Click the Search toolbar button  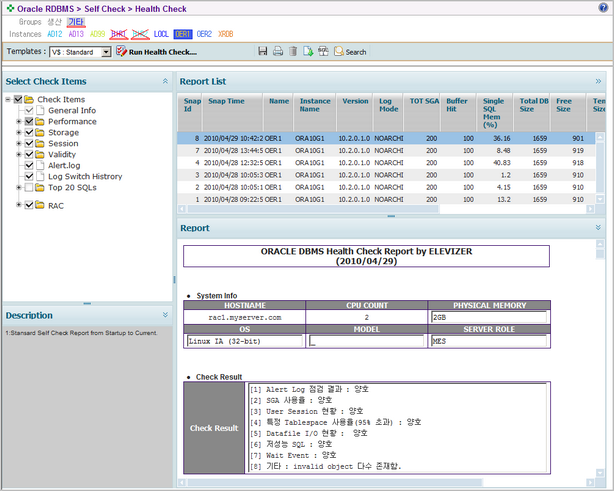350,52
